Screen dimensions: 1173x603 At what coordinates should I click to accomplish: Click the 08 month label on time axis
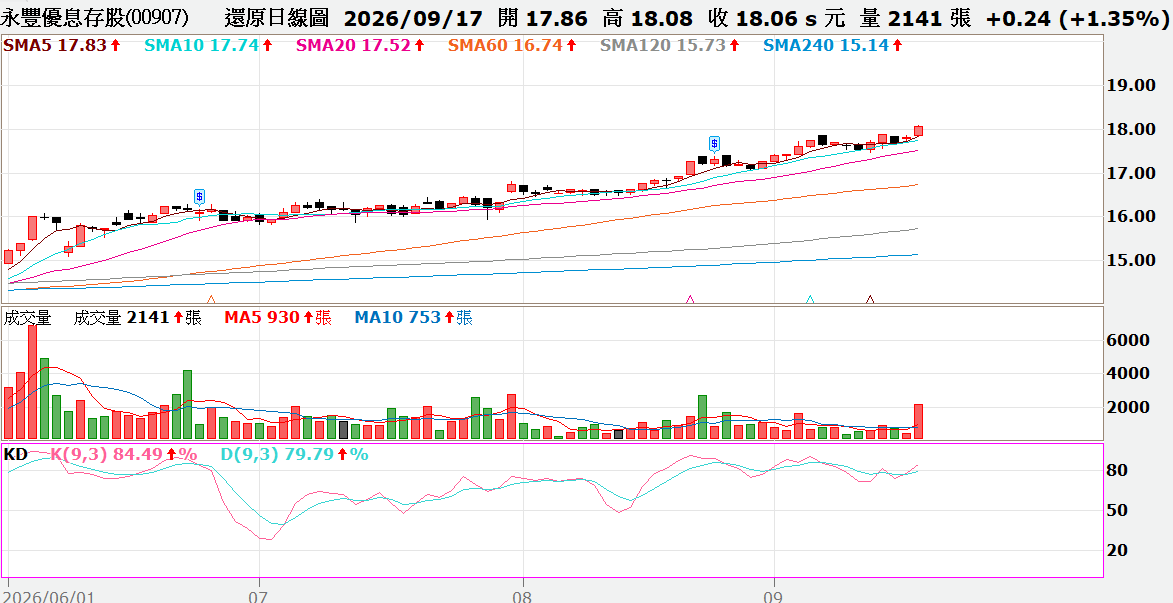(x=522, y=596)
